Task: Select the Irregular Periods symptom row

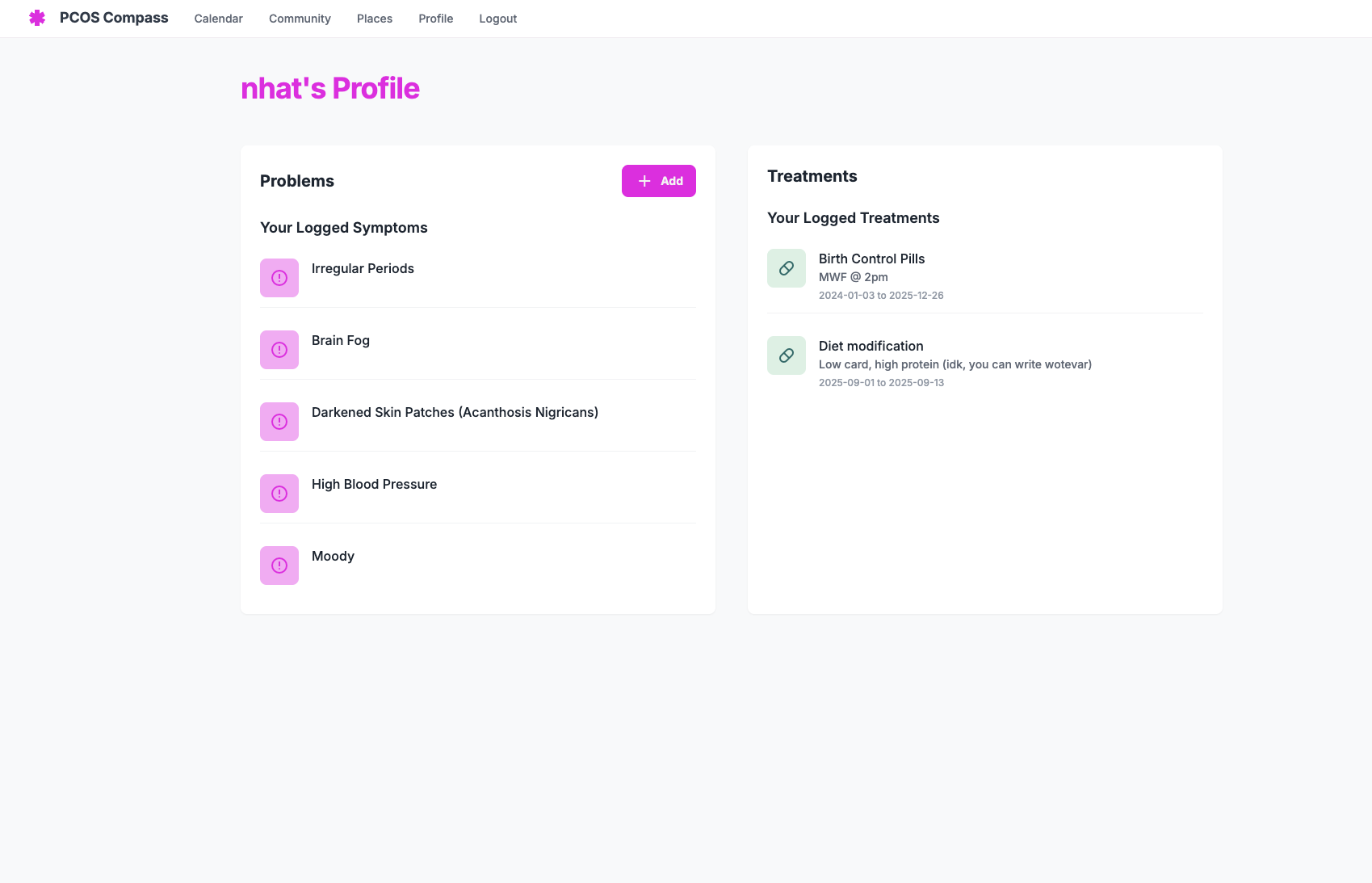Action: pyautogui.click(x=363, y=268)
